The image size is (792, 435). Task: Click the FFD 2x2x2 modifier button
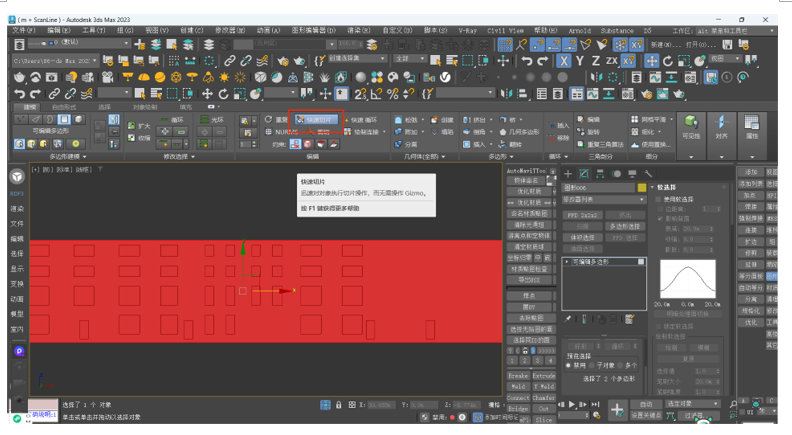click(x=583, y=214)
